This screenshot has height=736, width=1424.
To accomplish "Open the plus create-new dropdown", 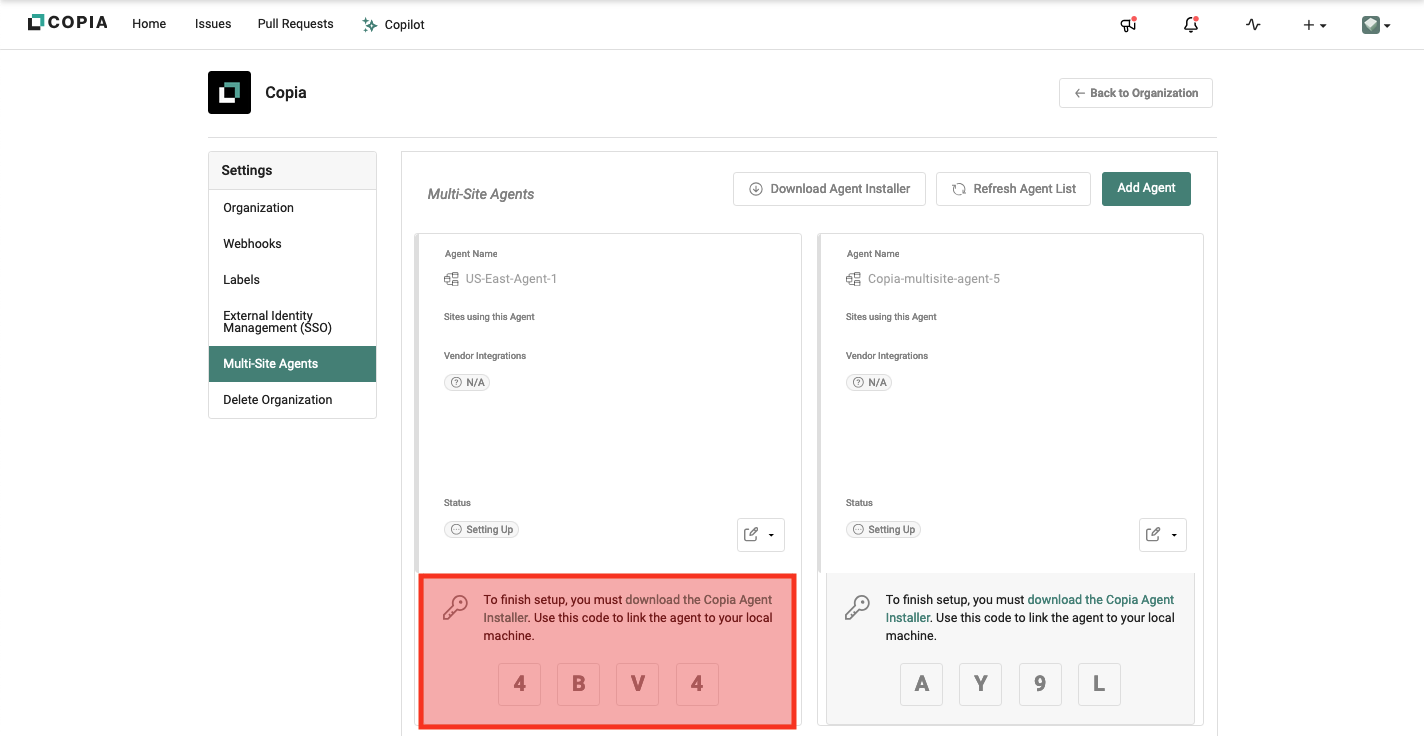I will pos(1314,25).
